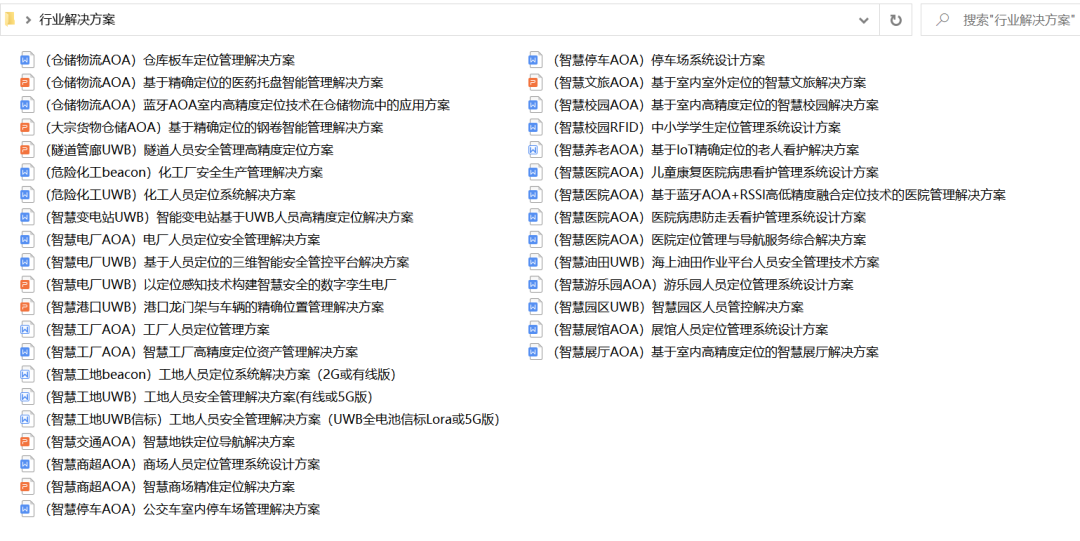Click the magnifier icon in search box

coord(942,20)
